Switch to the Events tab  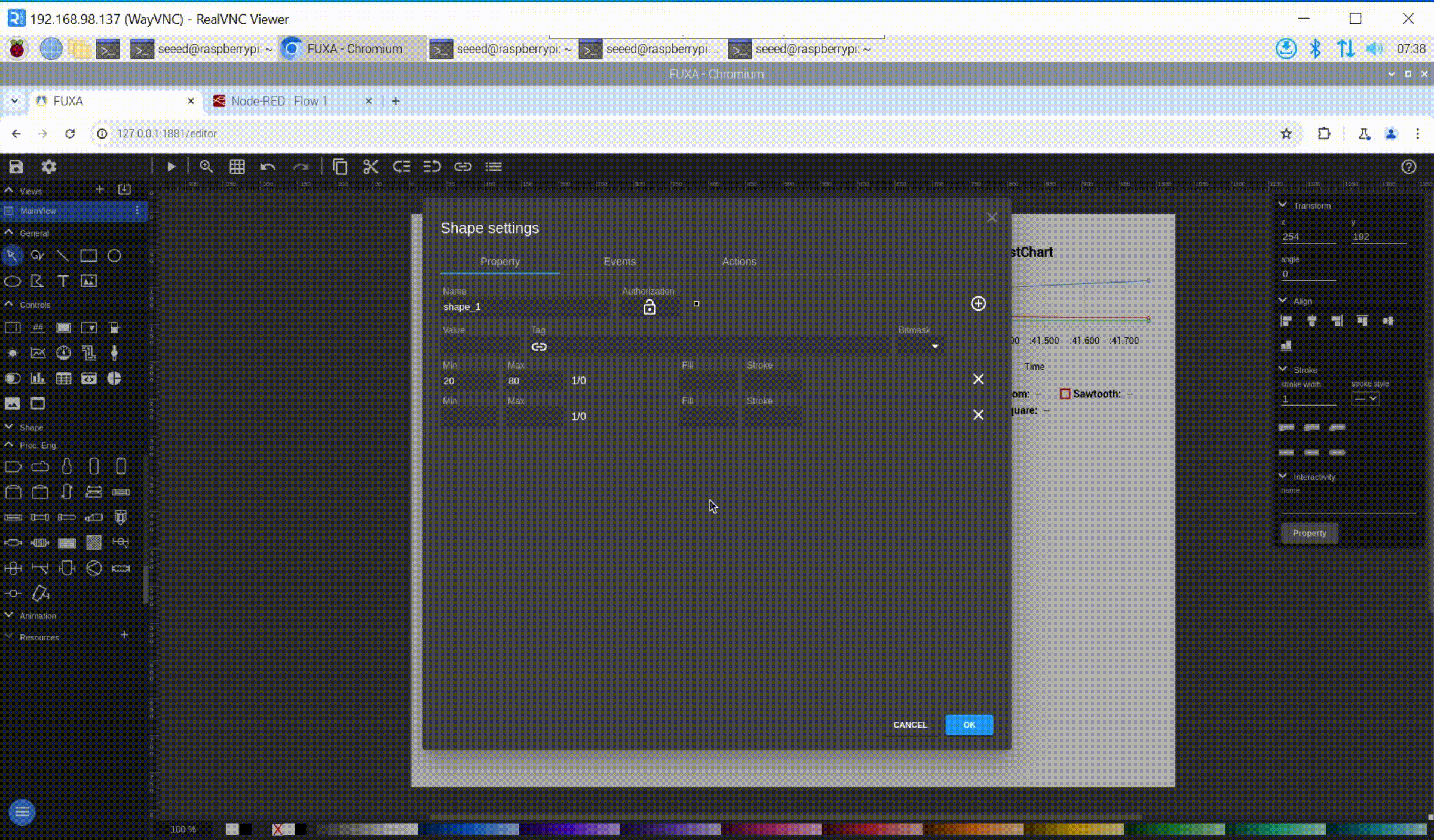pyautogui.click(x=619, y=262)
